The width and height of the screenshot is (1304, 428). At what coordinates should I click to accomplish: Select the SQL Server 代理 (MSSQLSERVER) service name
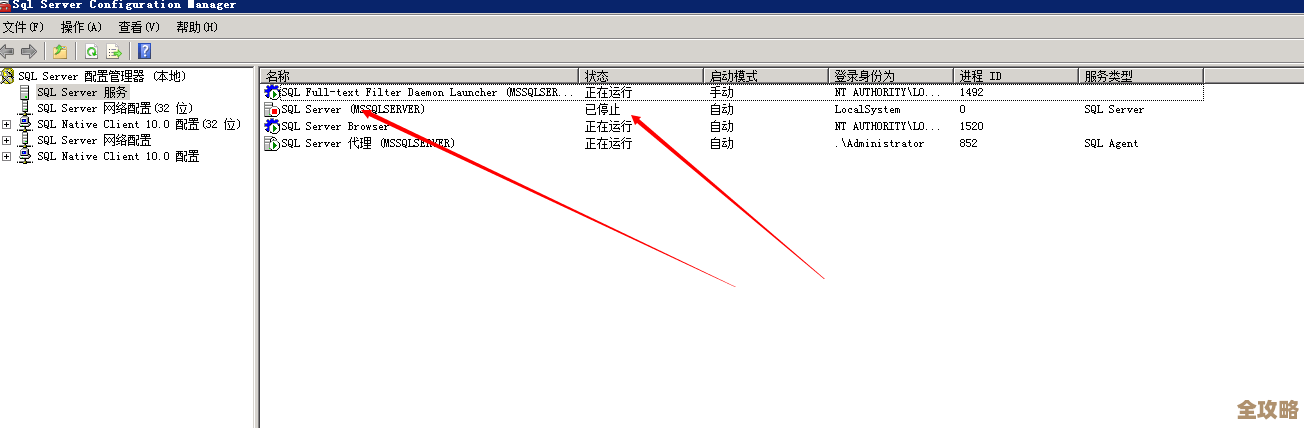click(368, 144)
